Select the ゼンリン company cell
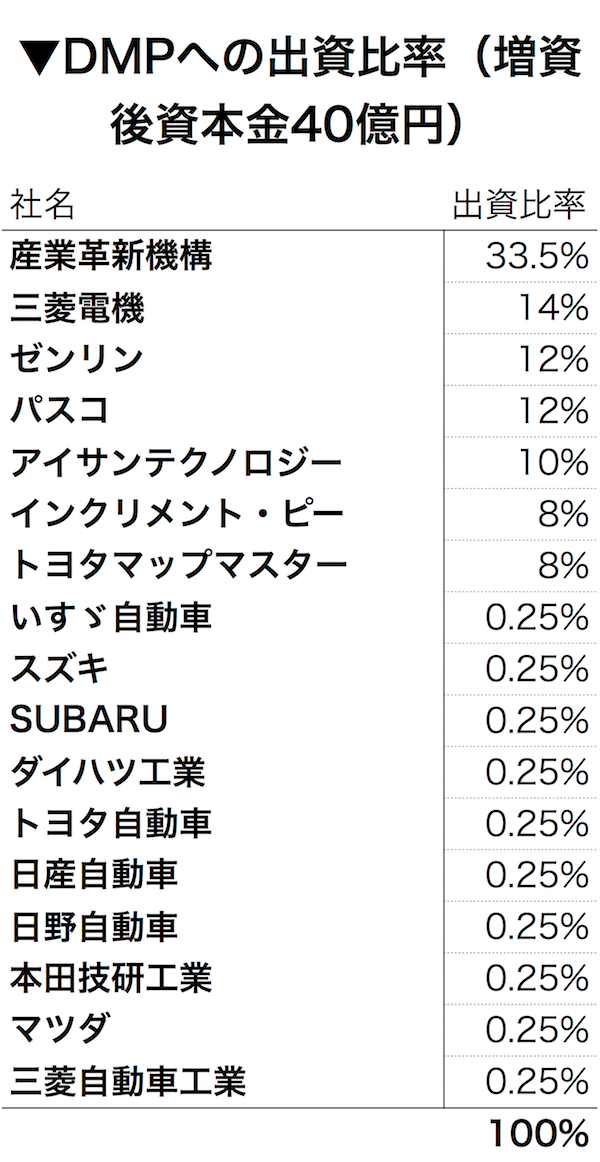This screenshot has height=1162, width=600. tap(77, 360)
